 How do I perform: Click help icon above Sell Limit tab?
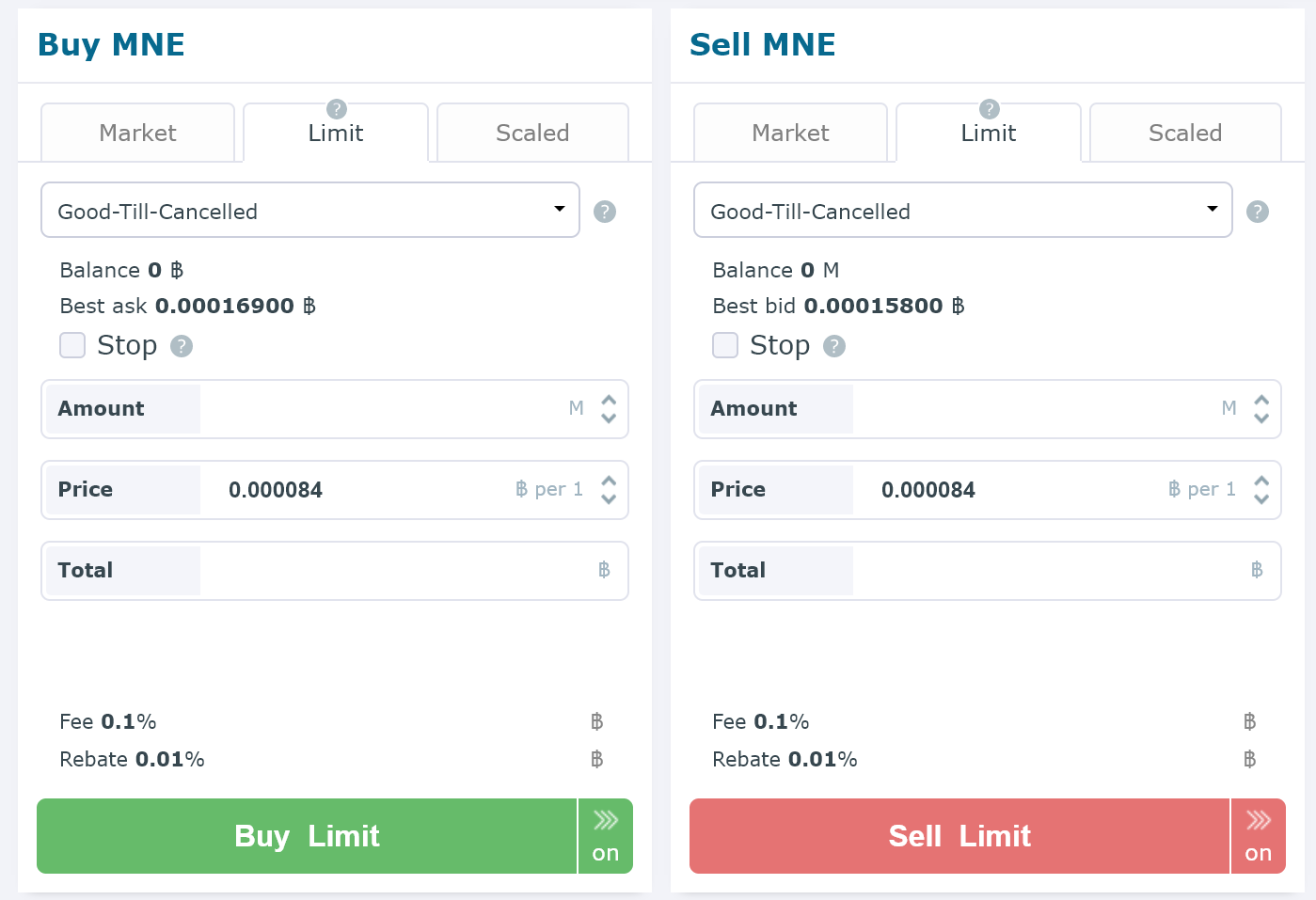(x=990, y=109)
